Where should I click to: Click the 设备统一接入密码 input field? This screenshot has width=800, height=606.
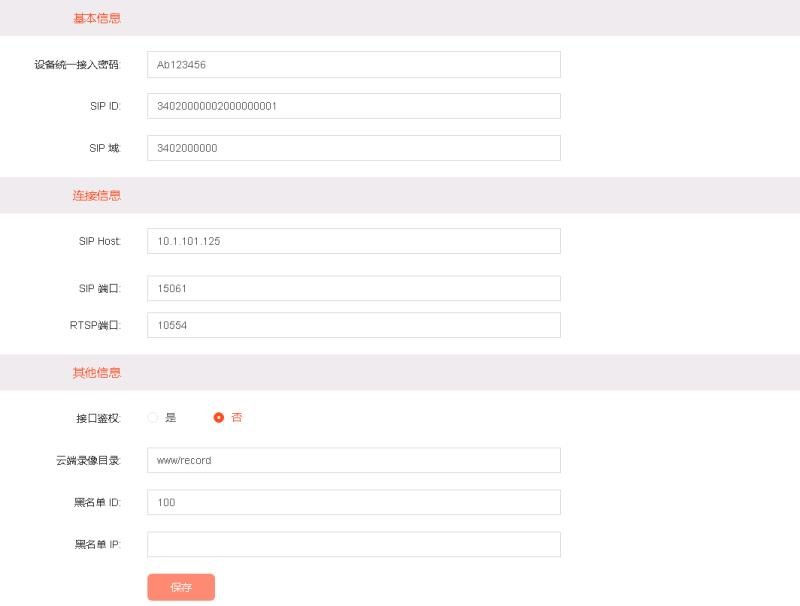[x=353, y=64]
